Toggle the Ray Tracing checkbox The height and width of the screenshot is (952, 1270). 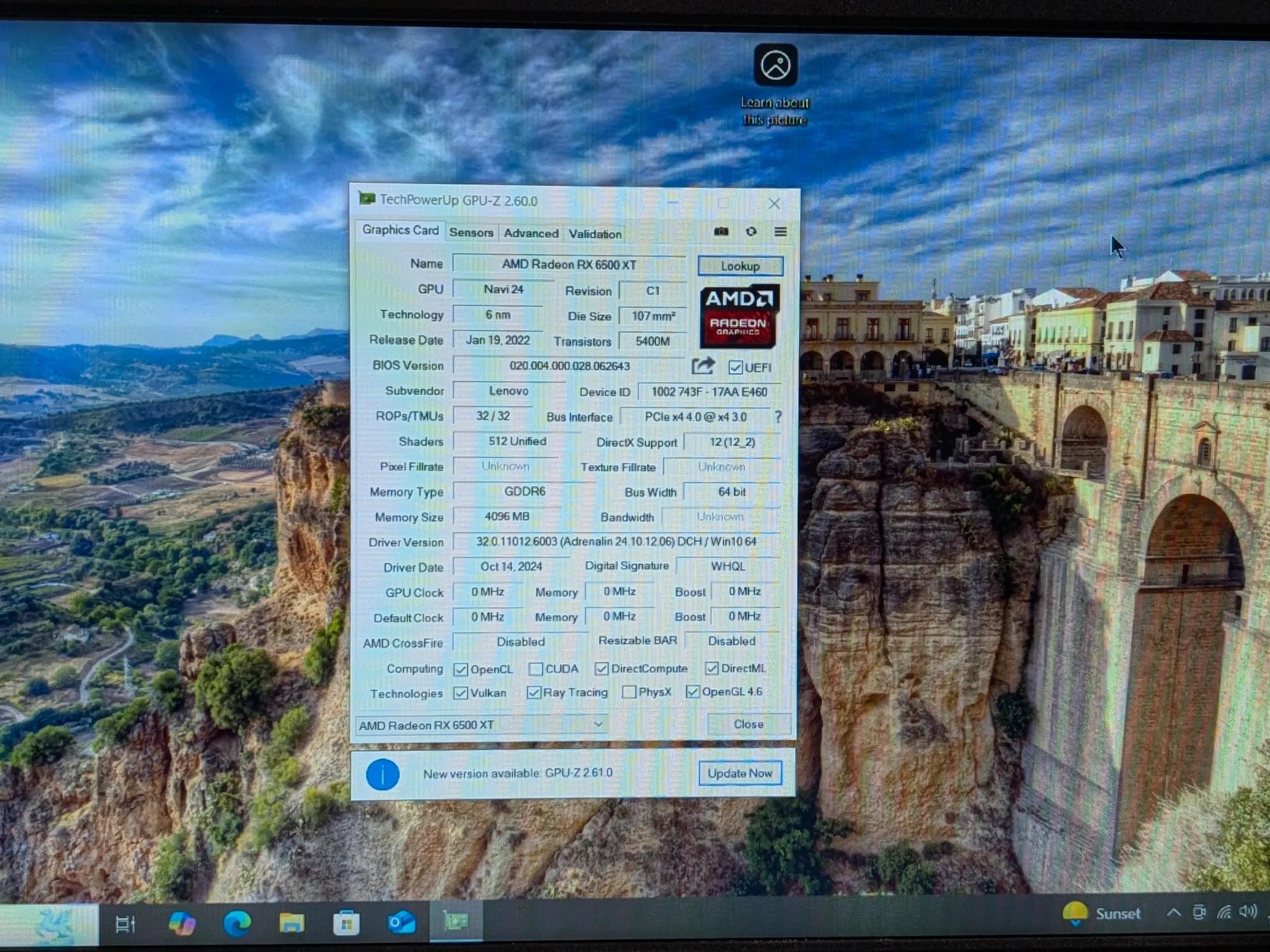[533, 692]
